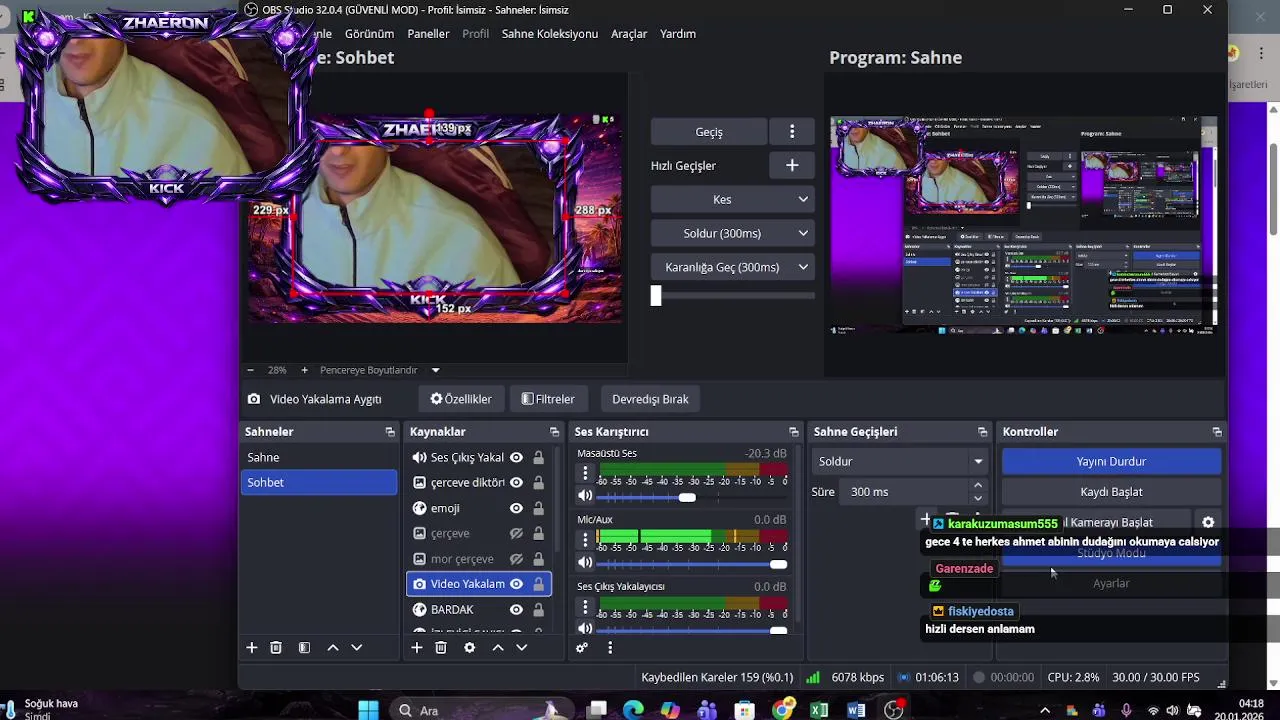Pop out the Kontroller dock panel
1280x720 pixels.
pyautogui.click(x=1217, y=432)
